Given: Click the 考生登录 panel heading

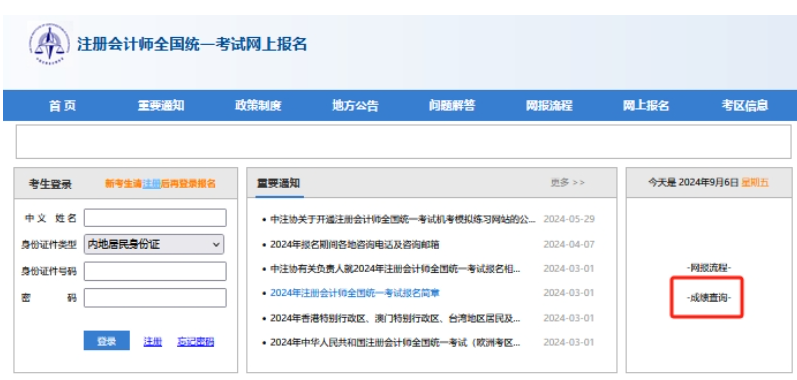Looking at the screenshot, I should click(50, 184).
